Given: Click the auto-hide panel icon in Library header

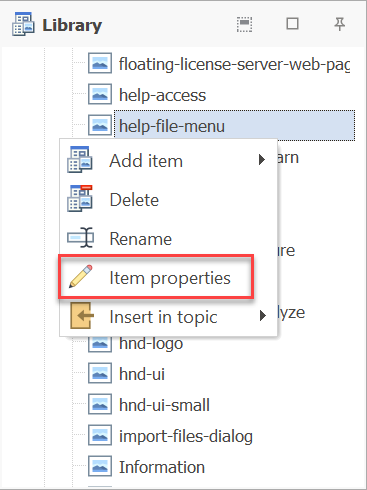Looking at the screenshot, I should (x=244, y=24).
